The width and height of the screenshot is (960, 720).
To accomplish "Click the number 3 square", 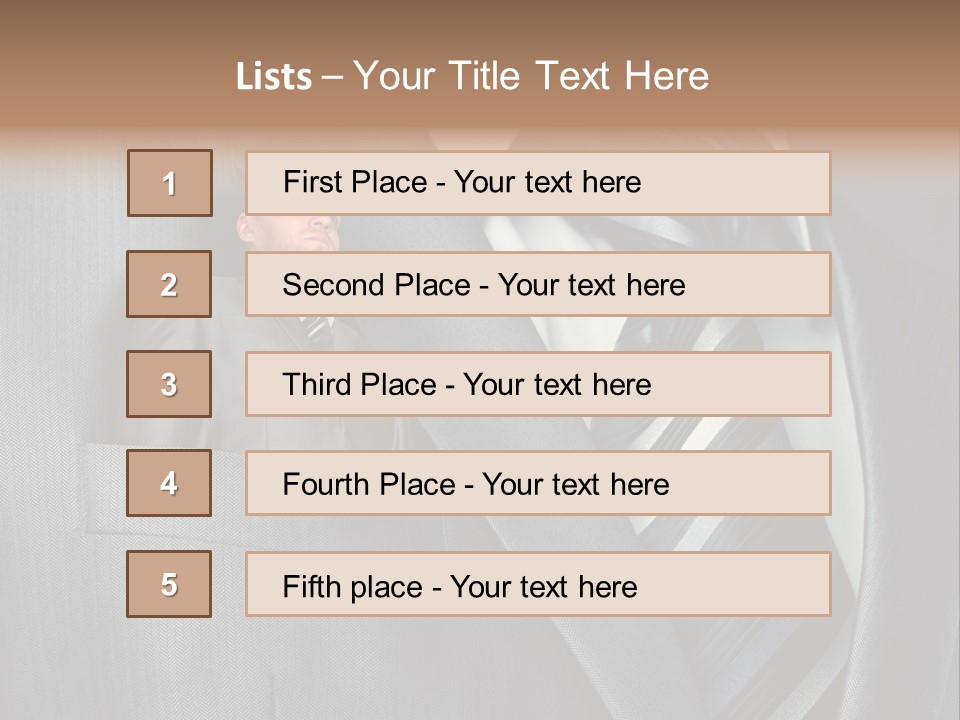I will point(169,384).
